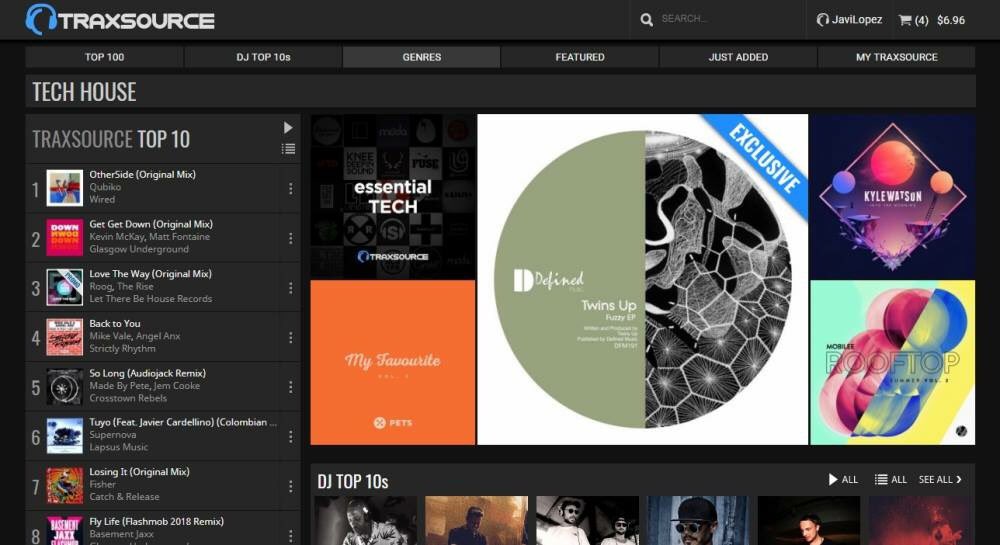
Task: Click the search input field
Action: (727, 19)
